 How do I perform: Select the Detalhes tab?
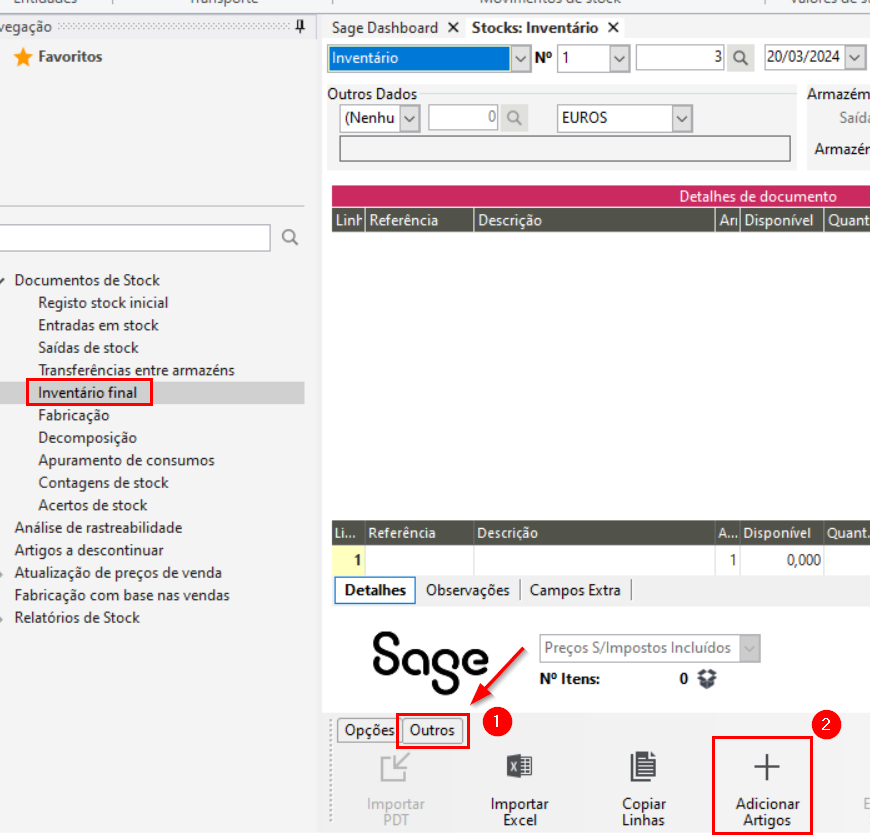pyautogui.click(x=375, y=590)
